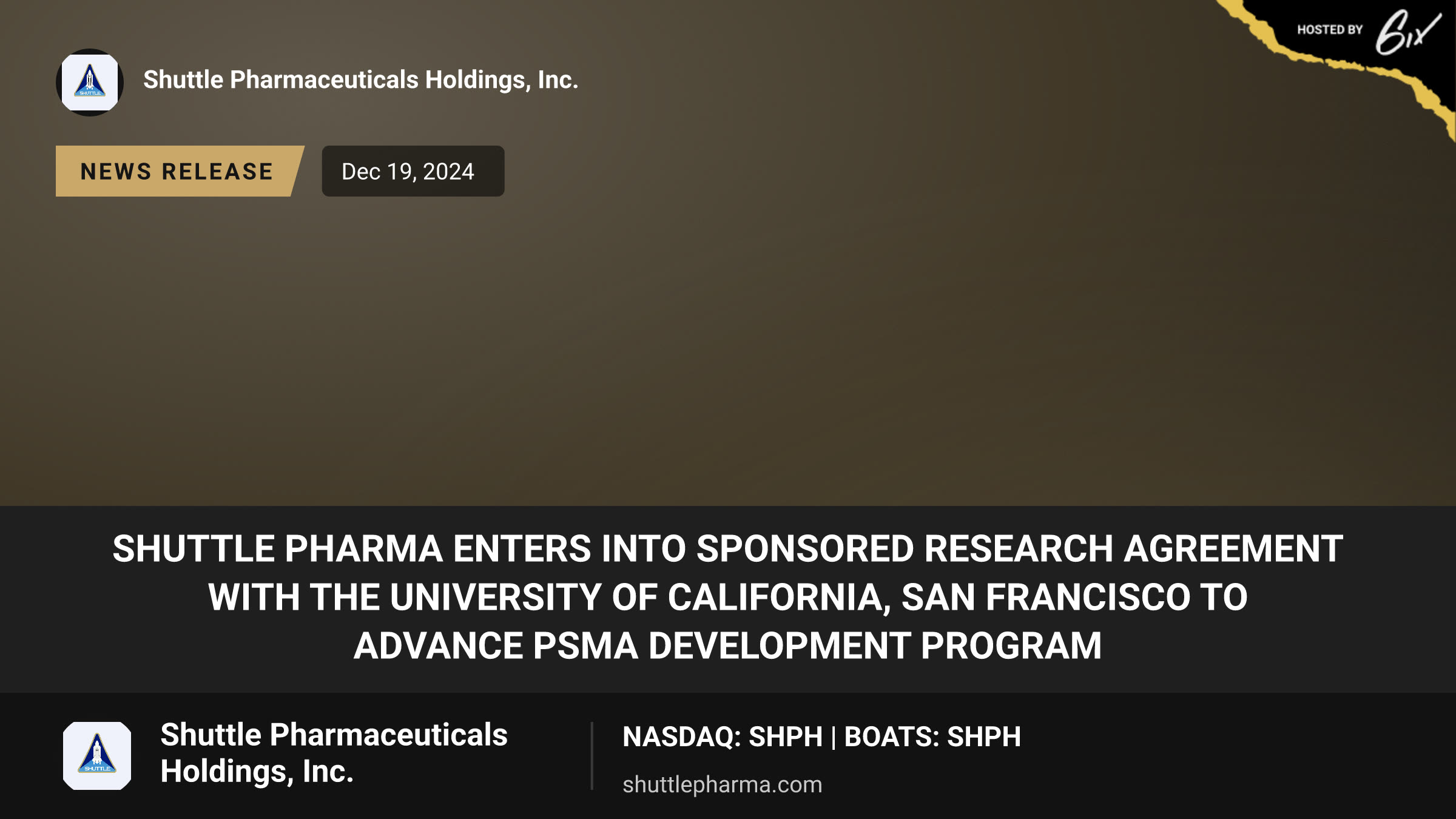Click the Shuttle logo in the footer
Screen dimensions: 1456x819
(97, 755)
